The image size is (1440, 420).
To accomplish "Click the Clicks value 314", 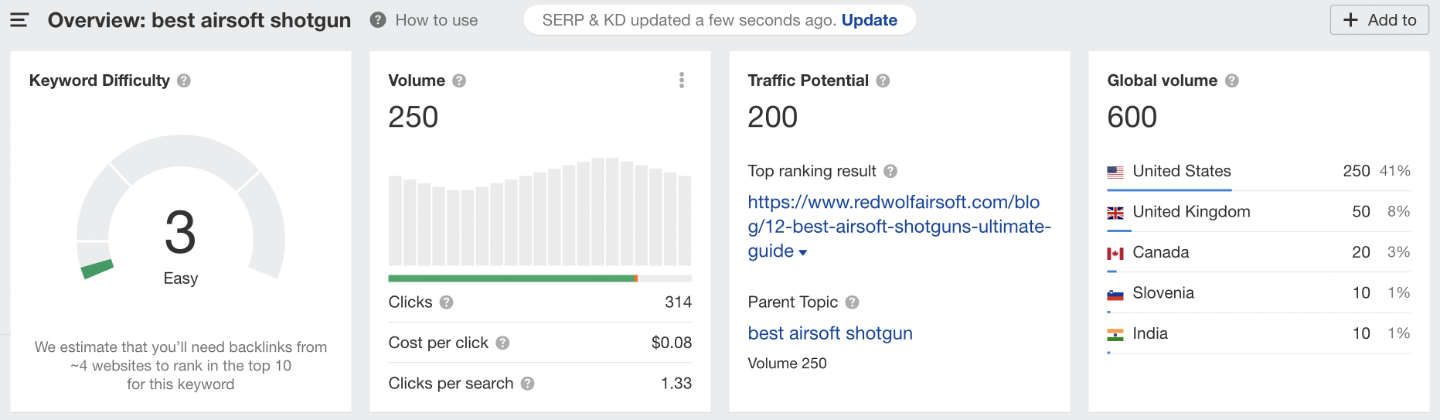I will (x=678, y=302).
